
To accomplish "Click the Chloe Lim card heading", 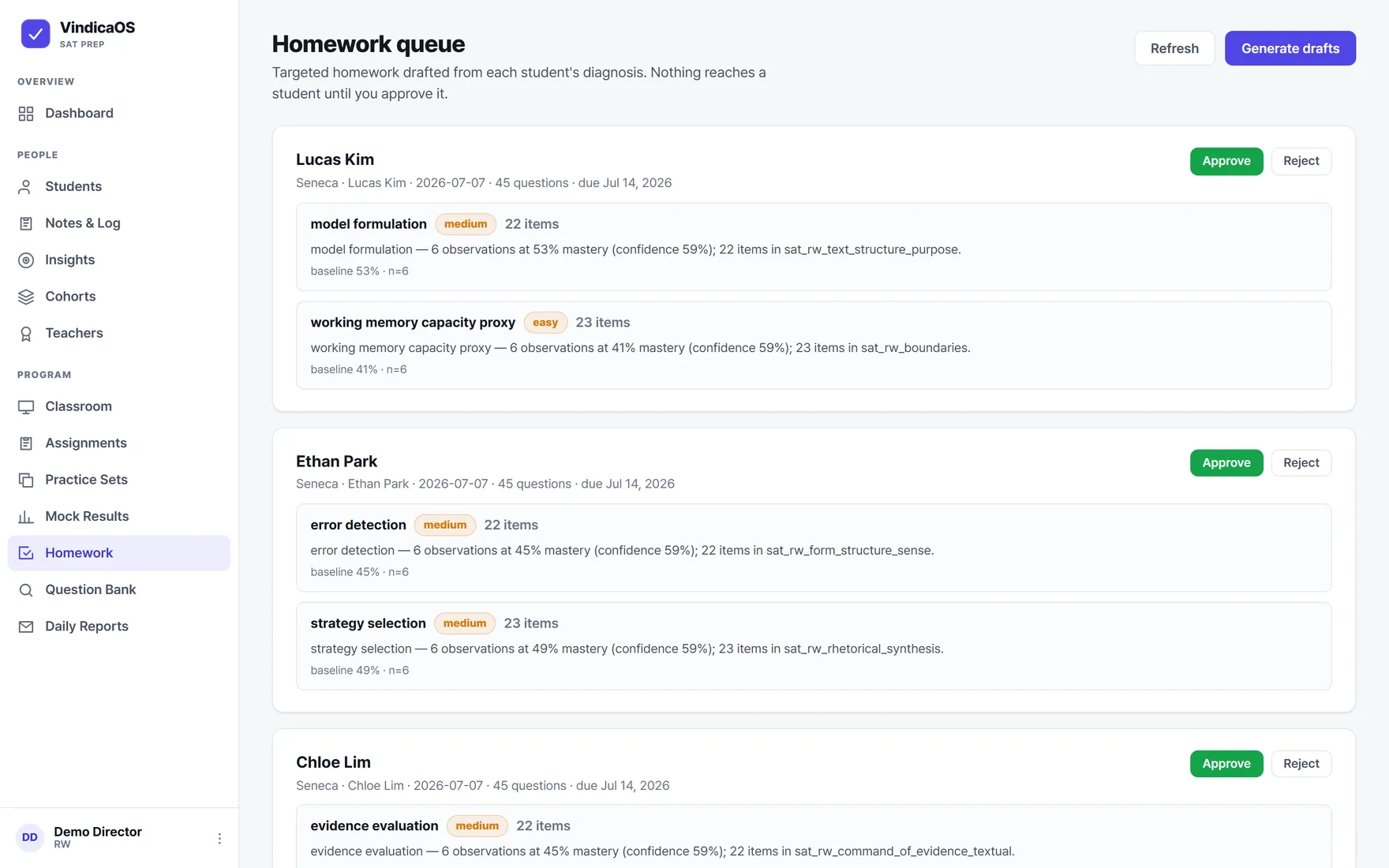I will pos(333,763).
